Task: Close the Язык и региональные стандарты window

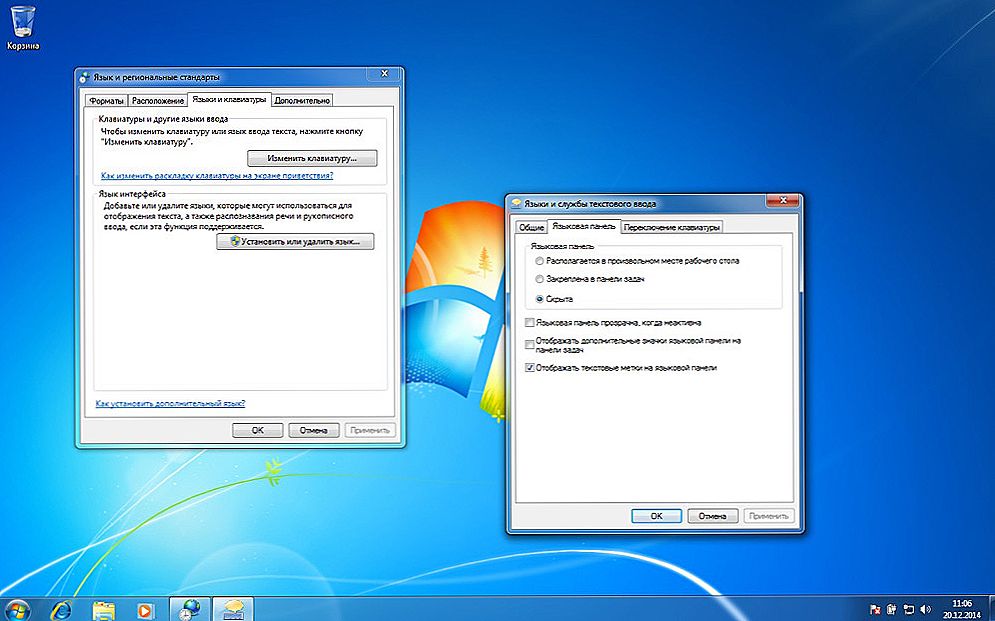Action: (385, 74)
